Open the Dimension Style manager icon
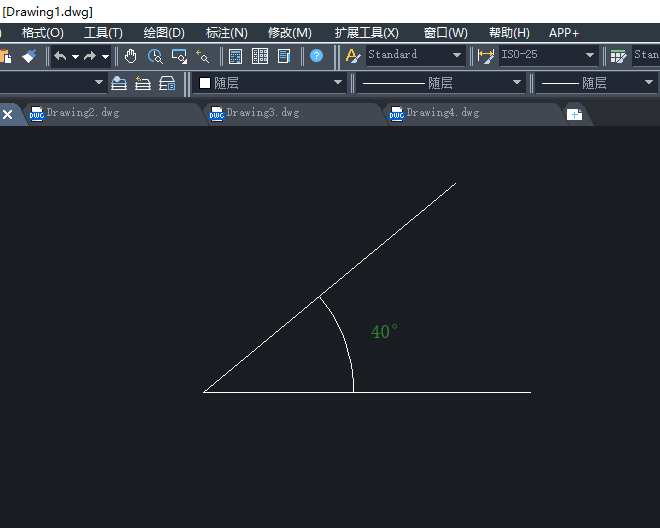The image size is (660, 528). [486, 56]
